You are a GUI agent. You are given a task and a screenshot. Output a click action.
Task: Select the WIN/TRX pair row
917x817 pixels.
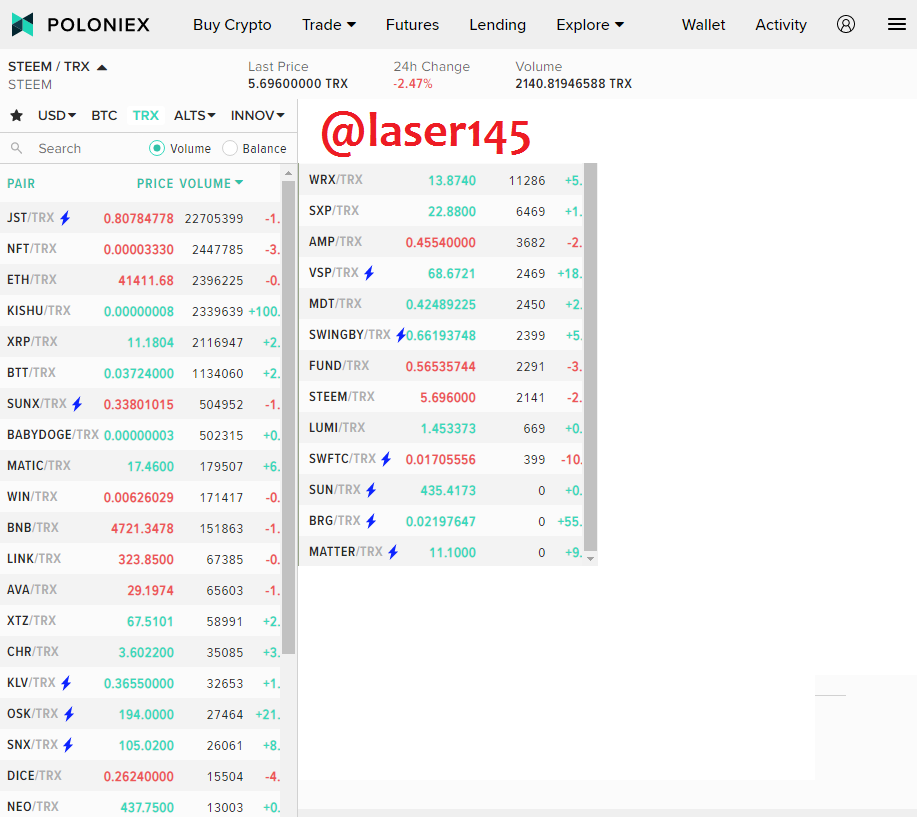coord(140,497)
